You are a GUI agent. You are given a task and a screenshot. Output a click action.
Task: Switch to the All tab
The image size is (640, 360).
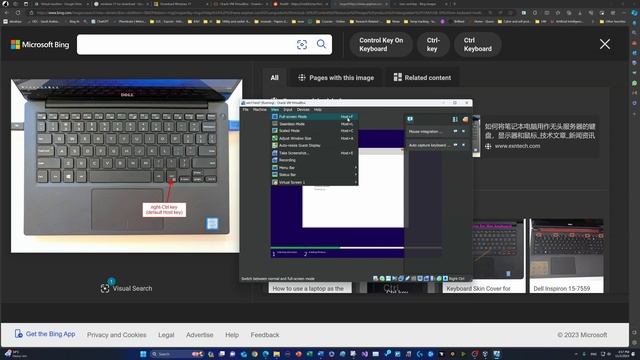pyautogui.click(x=274, y=78)
